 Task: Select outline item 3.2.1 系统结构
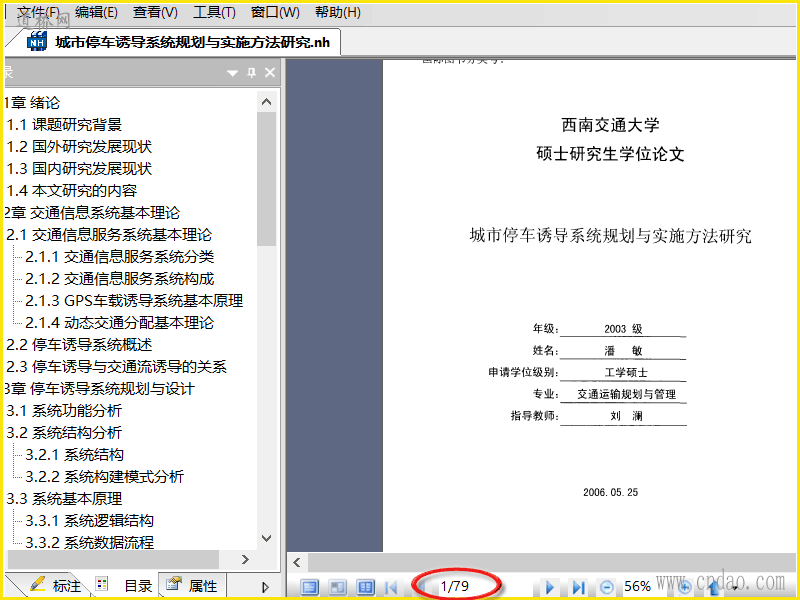[74, 454]
